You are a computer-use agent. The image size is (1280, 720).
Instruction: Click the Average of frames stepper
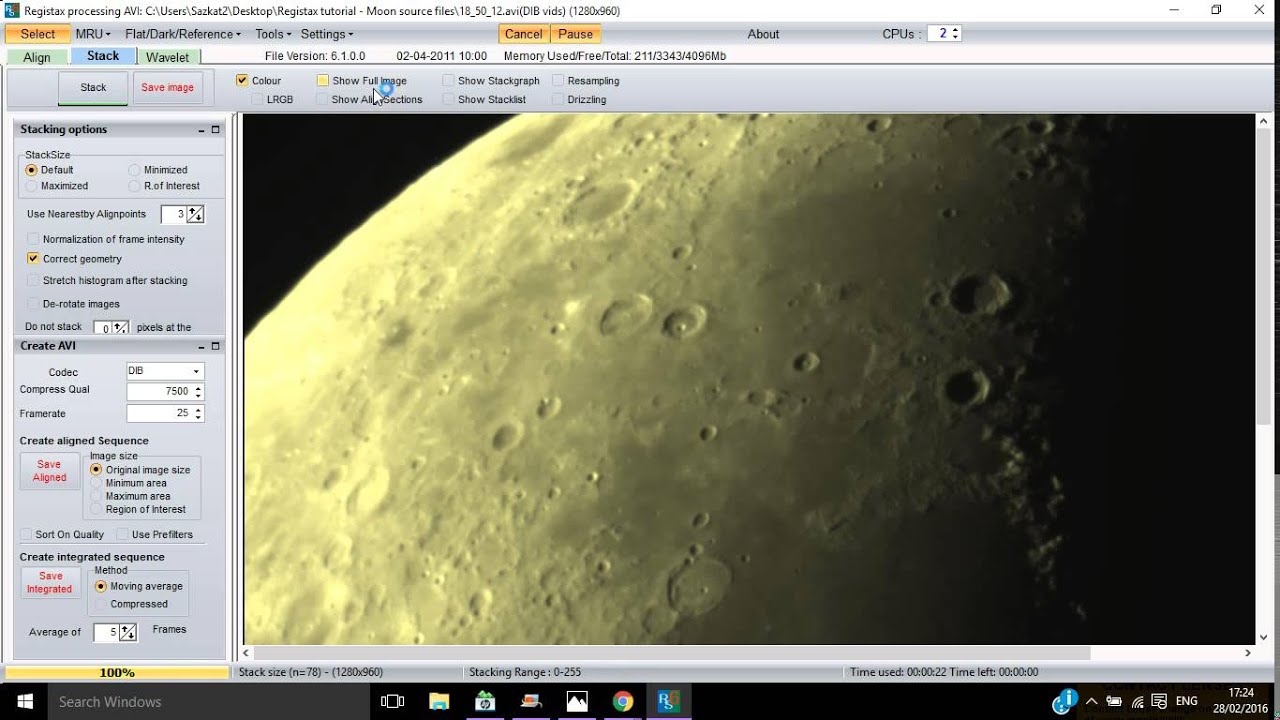[x=127, y=632]
